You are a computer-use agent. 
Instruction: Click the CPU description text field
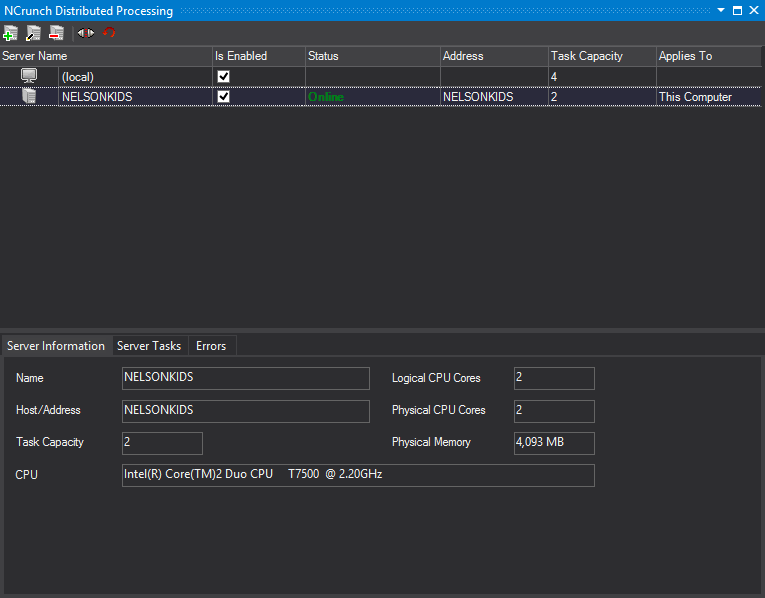coord(357,475)
